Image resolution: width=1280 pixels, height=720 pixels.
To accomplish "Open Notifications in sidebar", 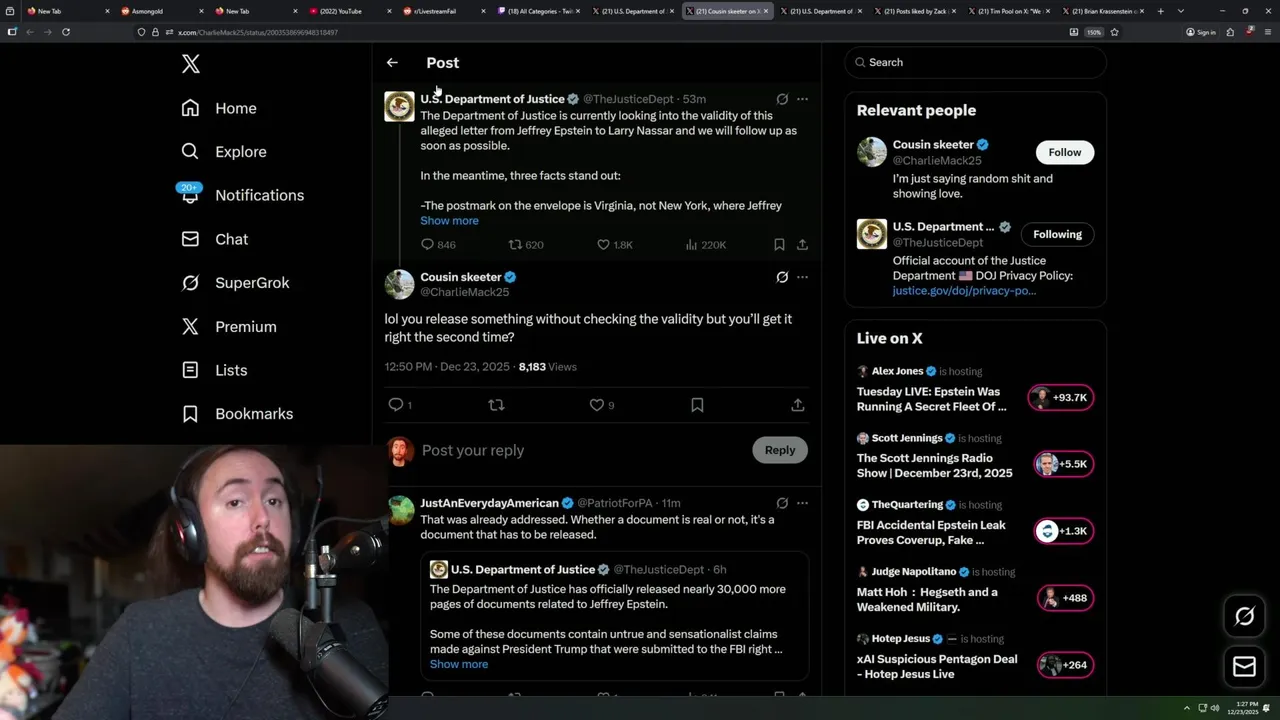I will click(241, 195).
